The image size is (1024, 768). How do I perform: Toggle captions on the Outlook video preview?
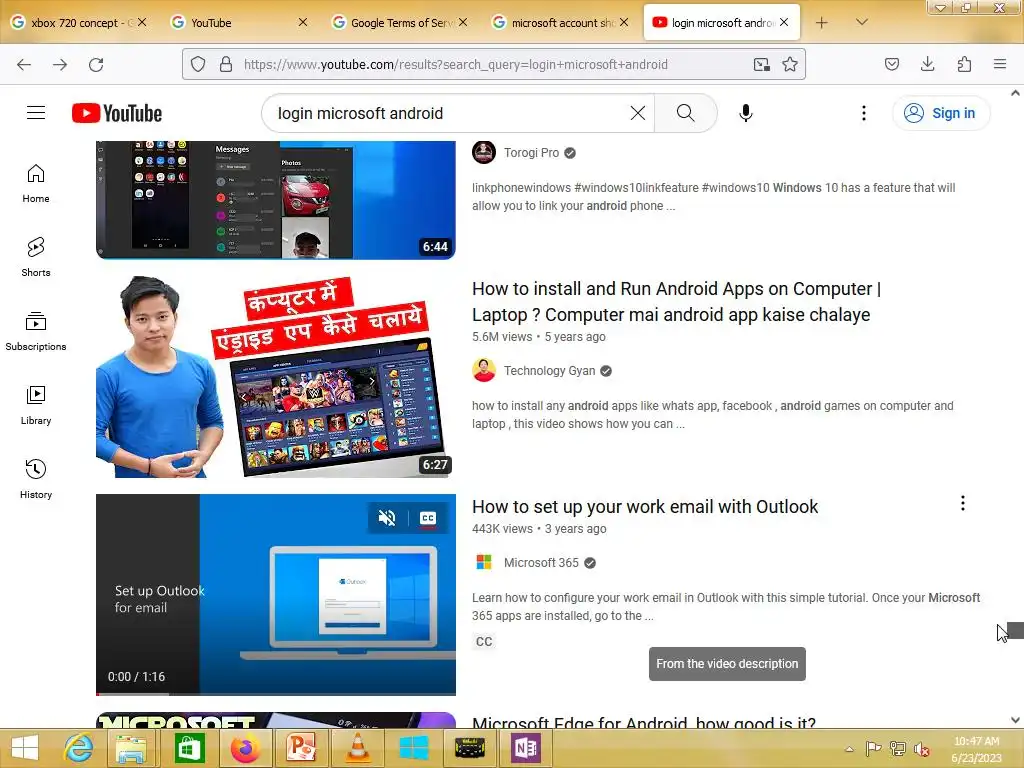click(428, 518)
